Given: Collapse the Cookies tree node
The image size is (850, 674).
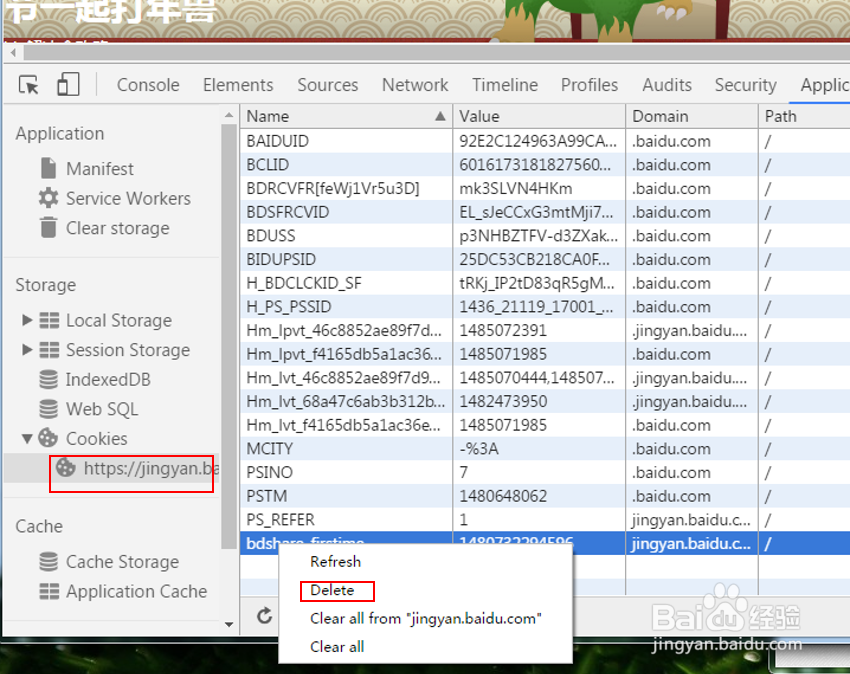Looking at the screenshot, I should (27, 438).
